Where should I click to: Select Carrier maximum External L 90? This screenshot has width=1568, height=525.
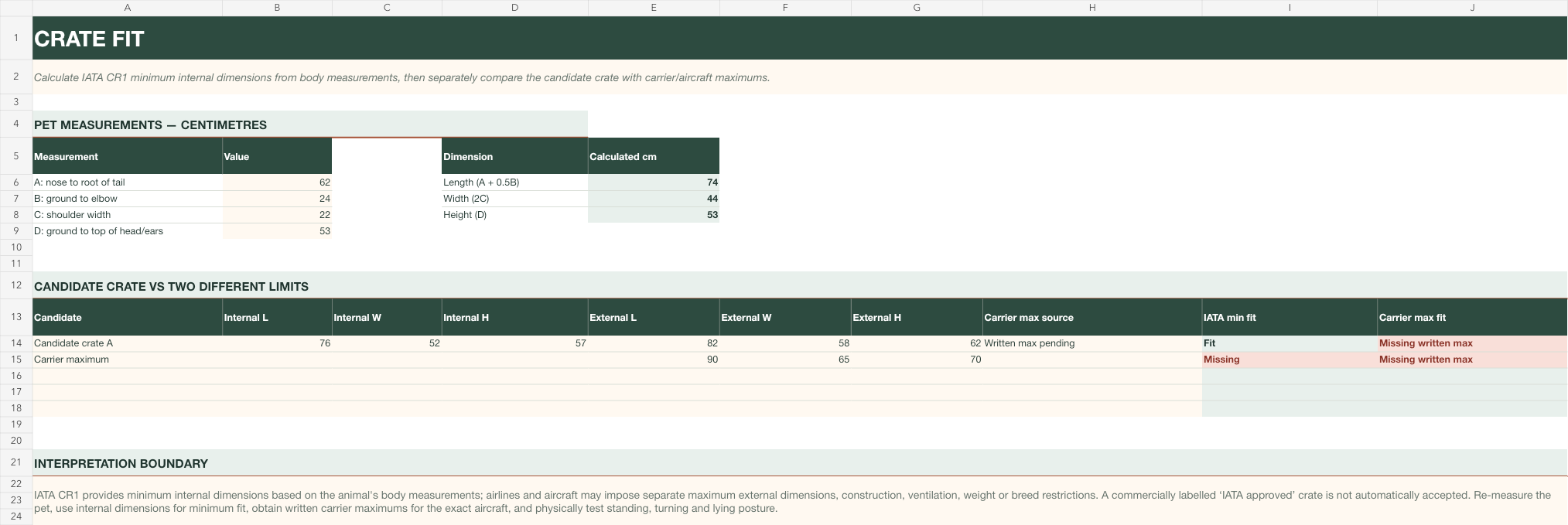(654, 360)
